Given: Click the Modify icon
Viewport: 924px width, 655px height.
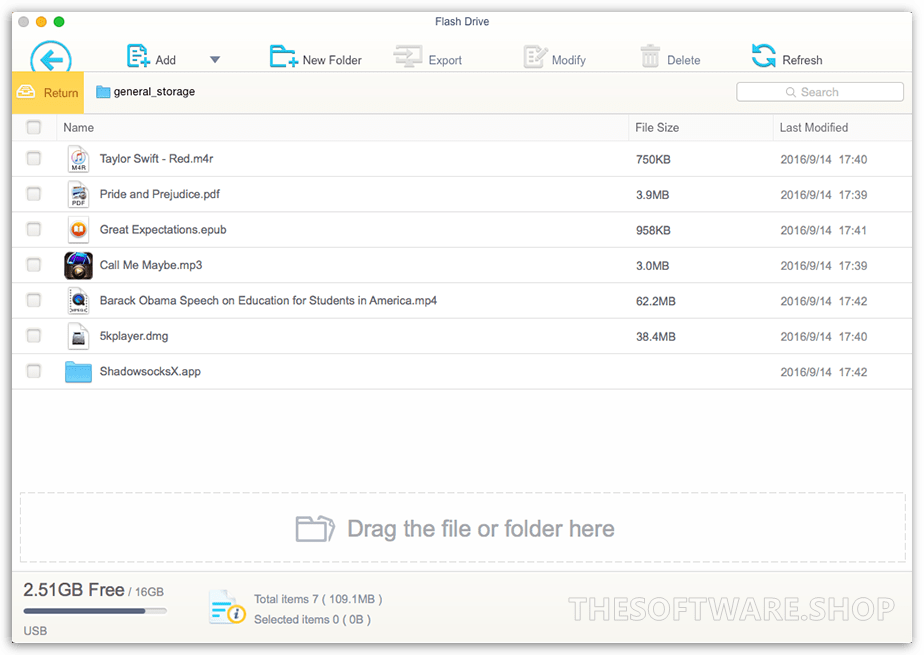Looking at the screenshot, I should (535, 57).
